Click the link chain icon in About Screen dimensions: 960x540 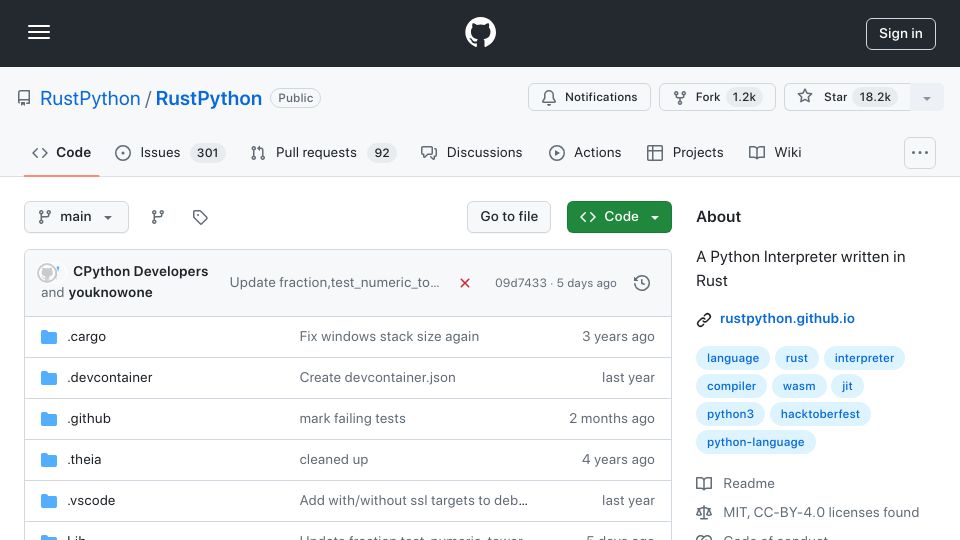coord(703,320)
